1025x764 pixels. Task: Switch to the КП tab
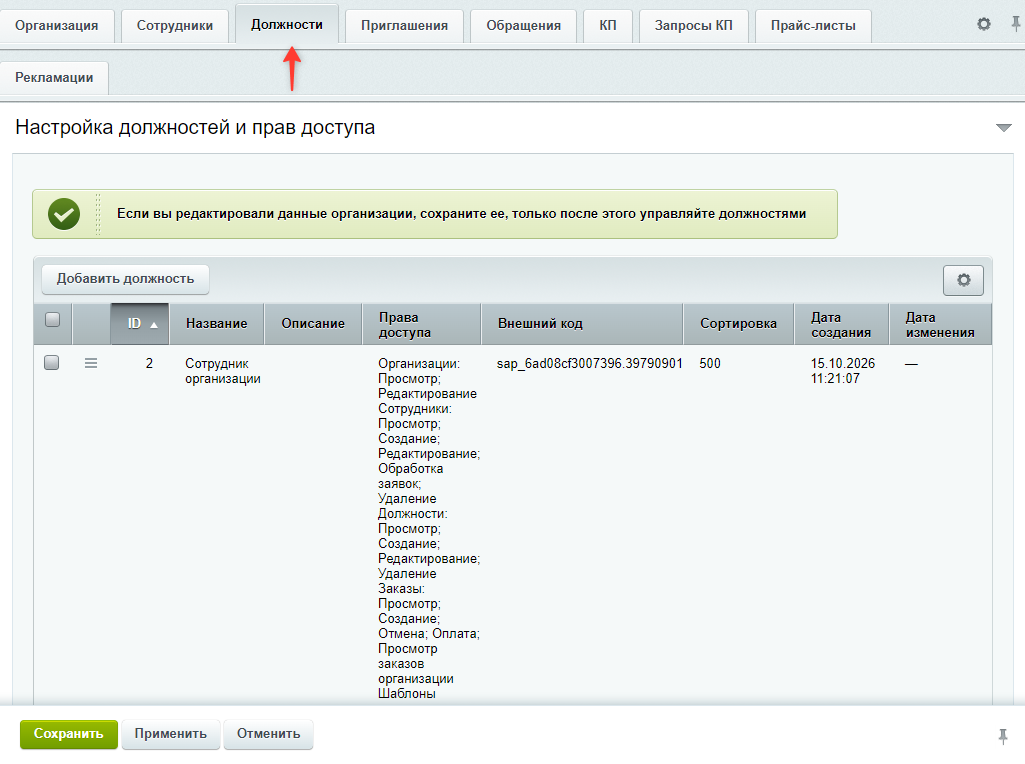click(x=608, y=25)
